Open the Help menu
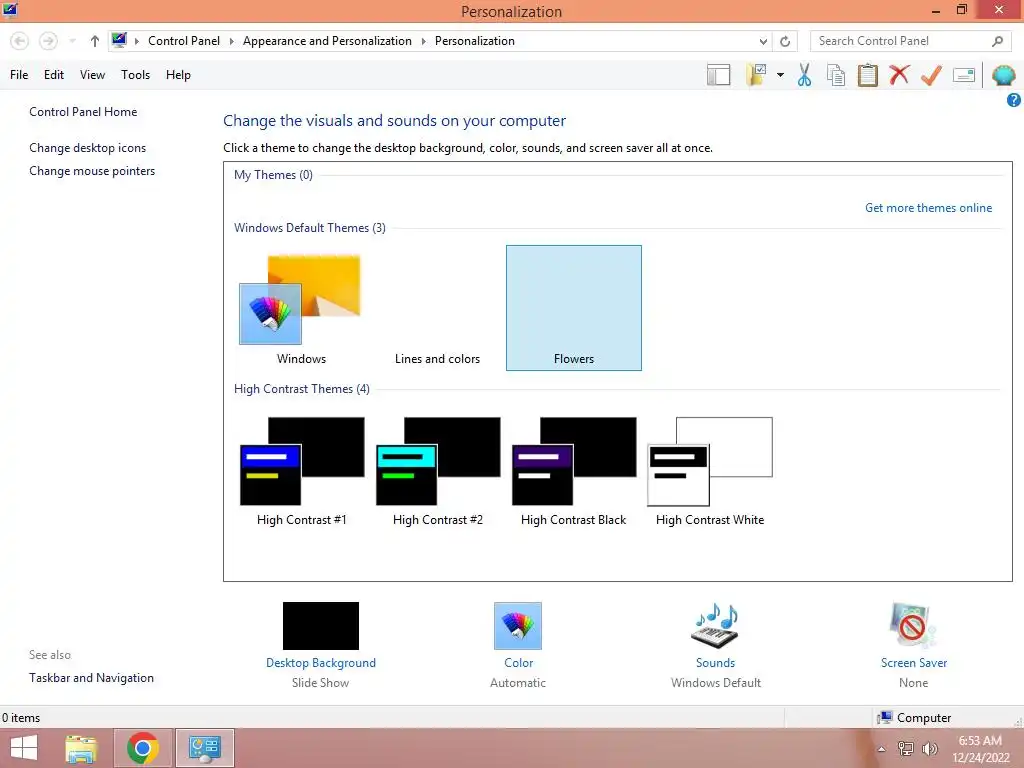 point(178,75)
